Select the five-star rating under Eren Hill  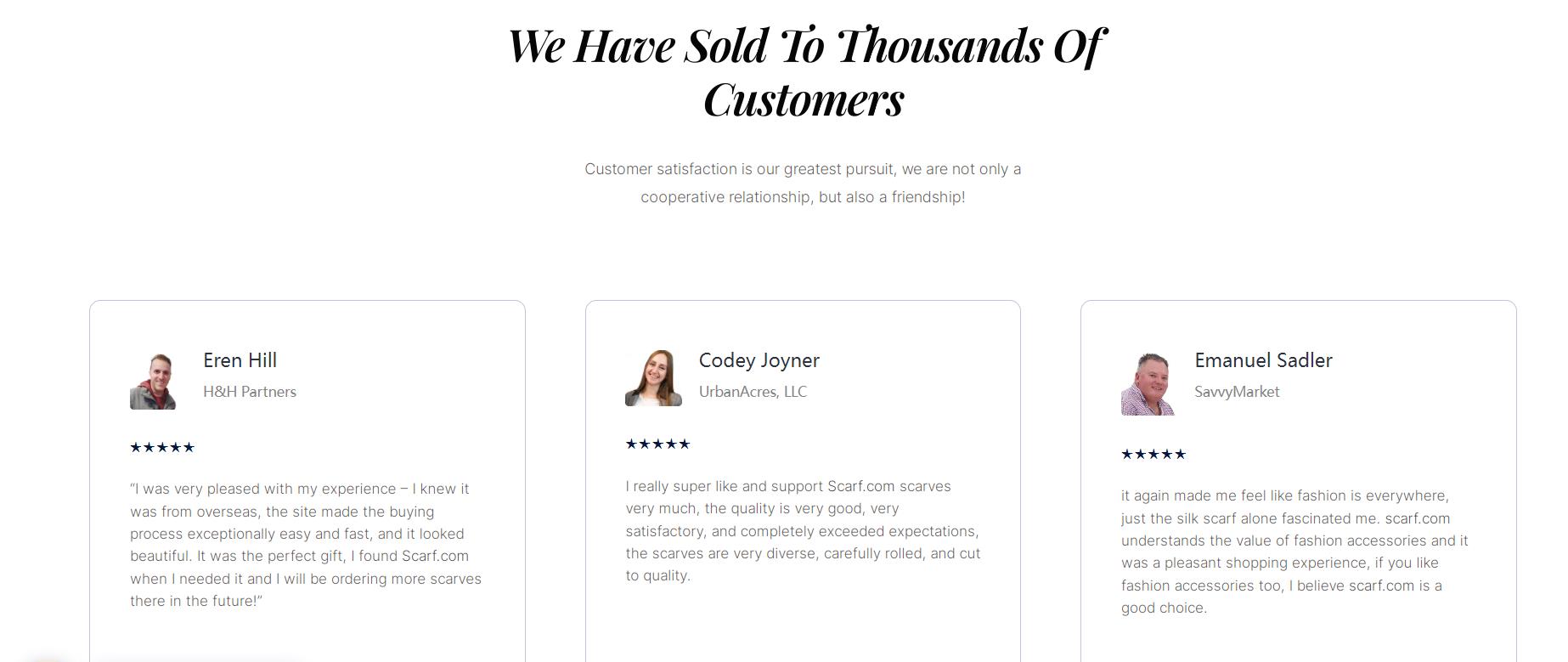(162, 448)
